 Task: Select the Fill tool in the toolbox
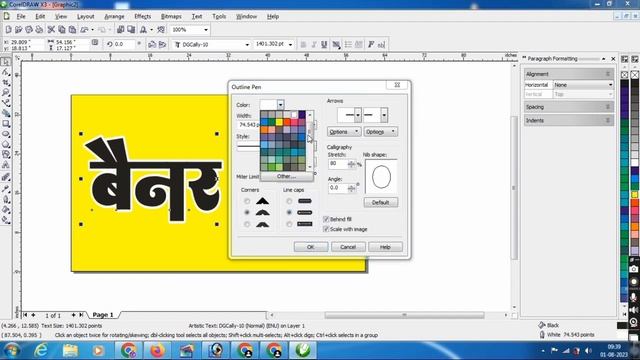pyautogui.click(x=6, y=209)
